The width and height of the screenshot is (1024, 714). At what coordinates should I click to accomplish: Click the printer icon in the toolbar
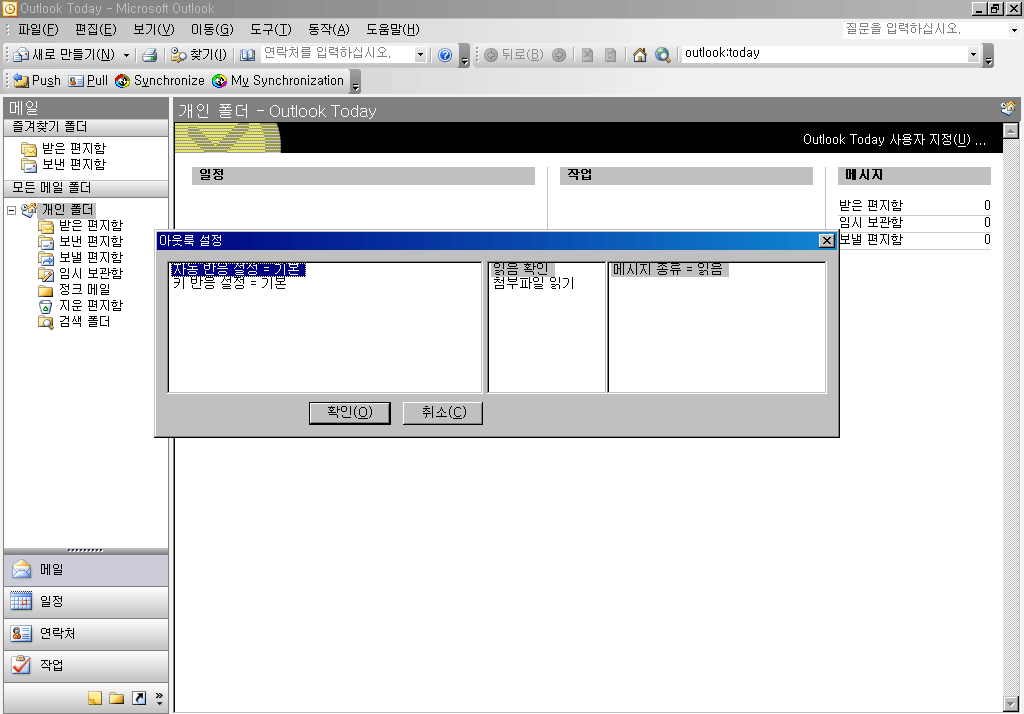coord(150,55)
